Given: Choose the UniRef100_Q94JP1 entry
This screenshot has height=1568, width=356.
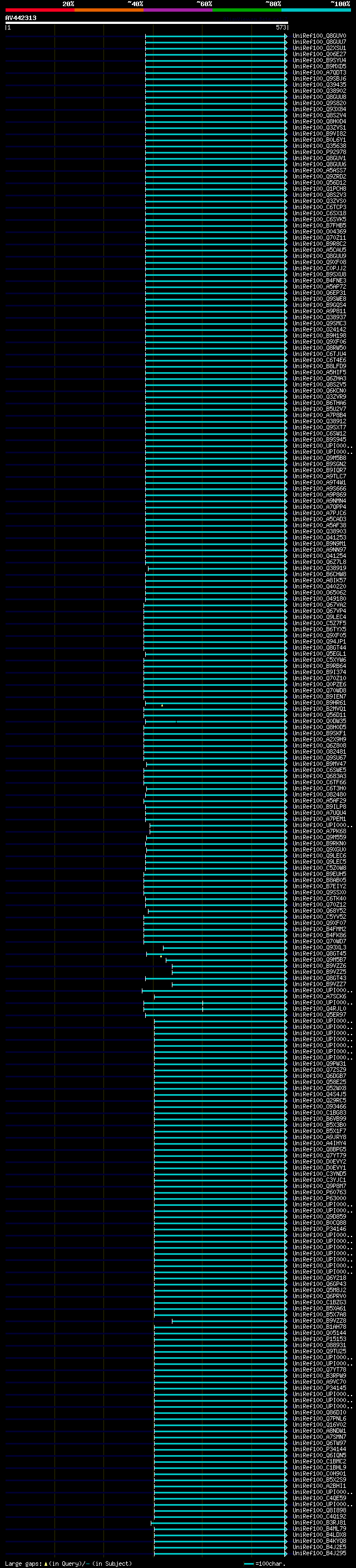Looking at the screenshot, I should click(x=319, y=641).
